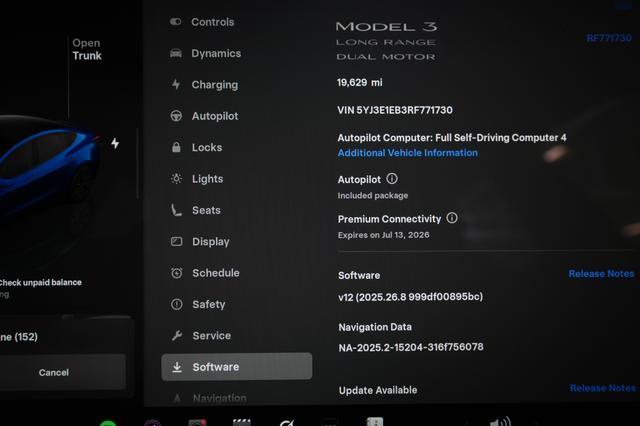Tap software version v12 (2025.26.8 999df00895bc)
640x426 pixels.
(x=410, y=297)
